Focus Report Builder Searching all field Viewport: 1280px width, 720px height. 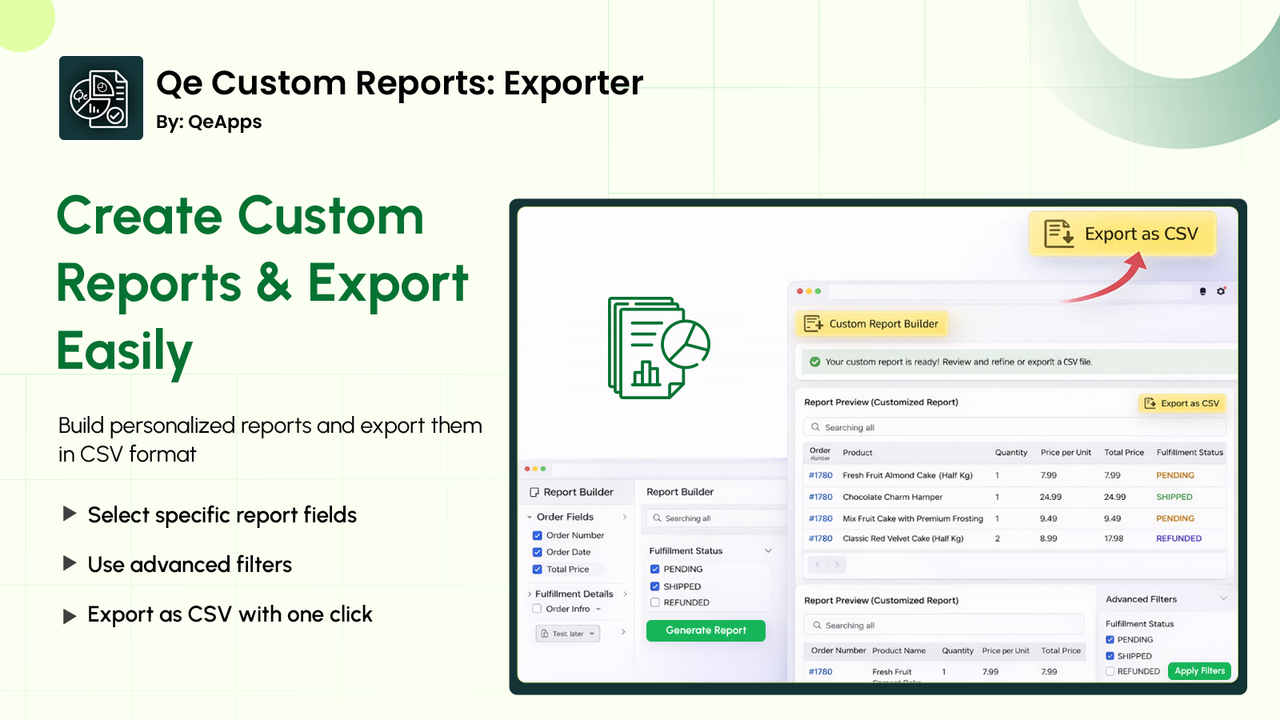(716, 518)
